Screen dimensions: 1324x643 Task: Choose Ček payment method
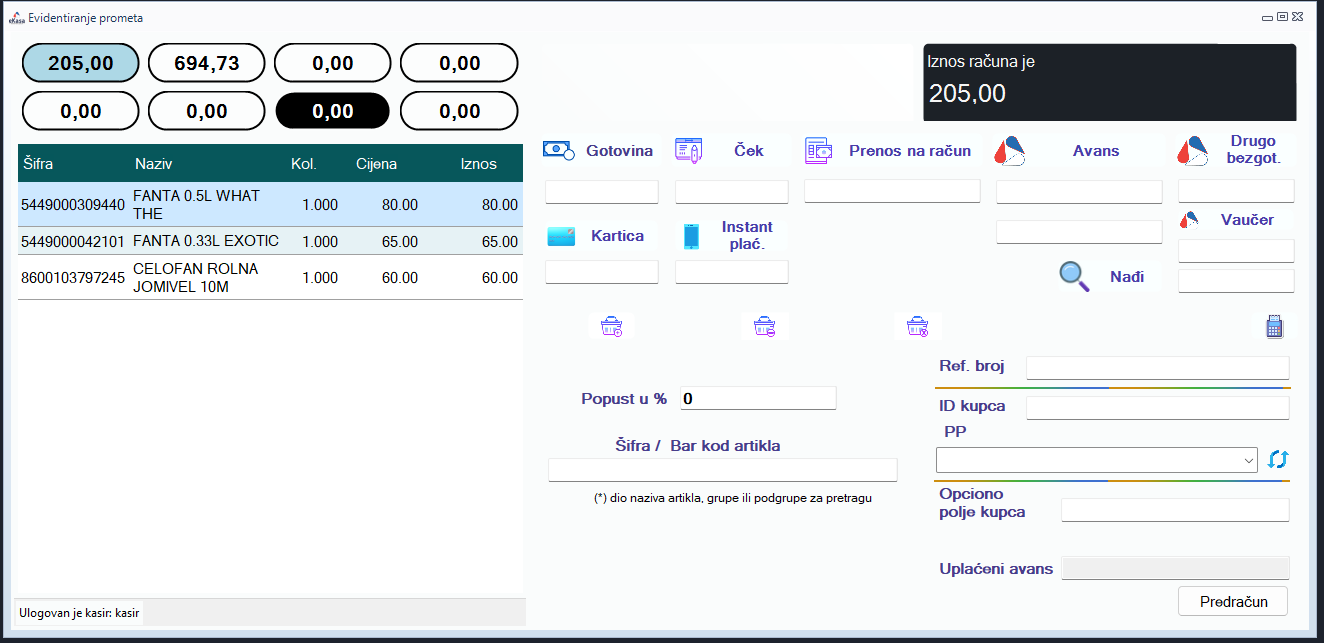(x=732, y=151)
